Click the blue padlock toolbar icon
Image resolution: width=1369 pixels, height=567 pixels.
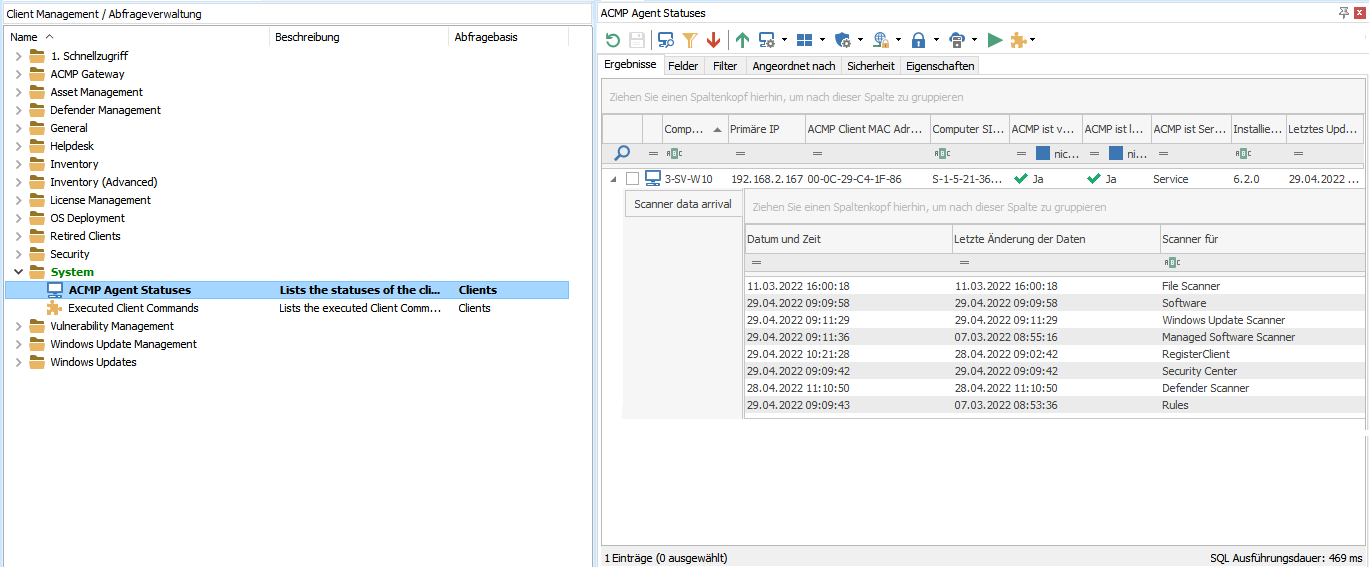917,40
